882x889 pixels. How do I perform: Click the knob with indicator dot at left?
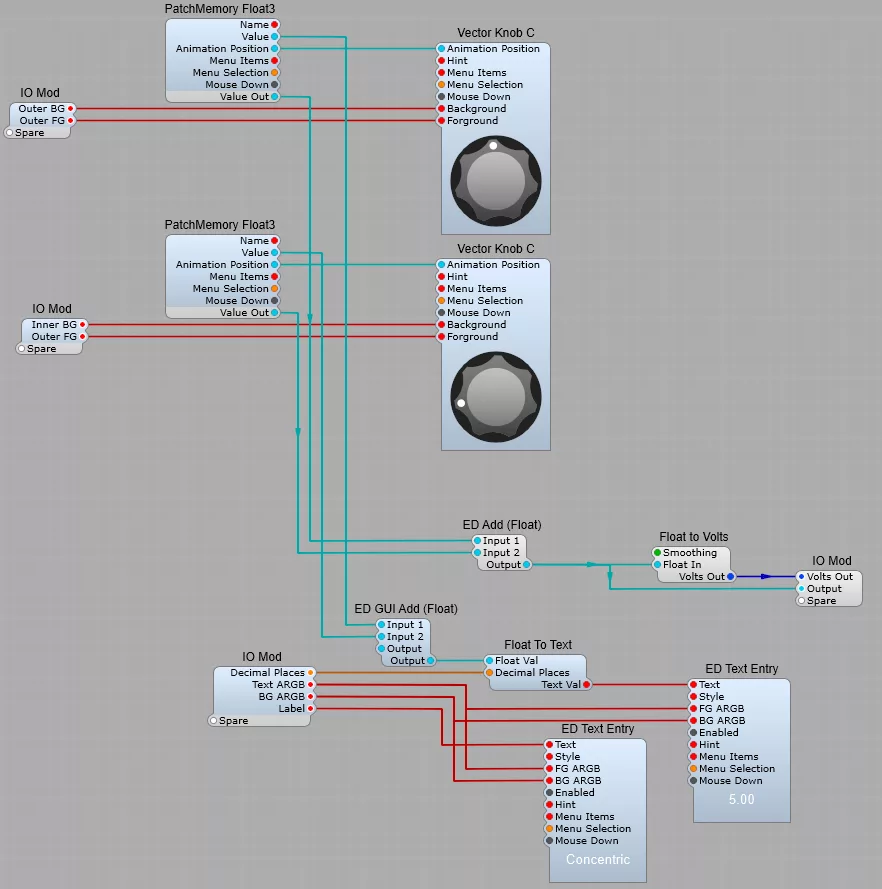(x=496, y=397)
